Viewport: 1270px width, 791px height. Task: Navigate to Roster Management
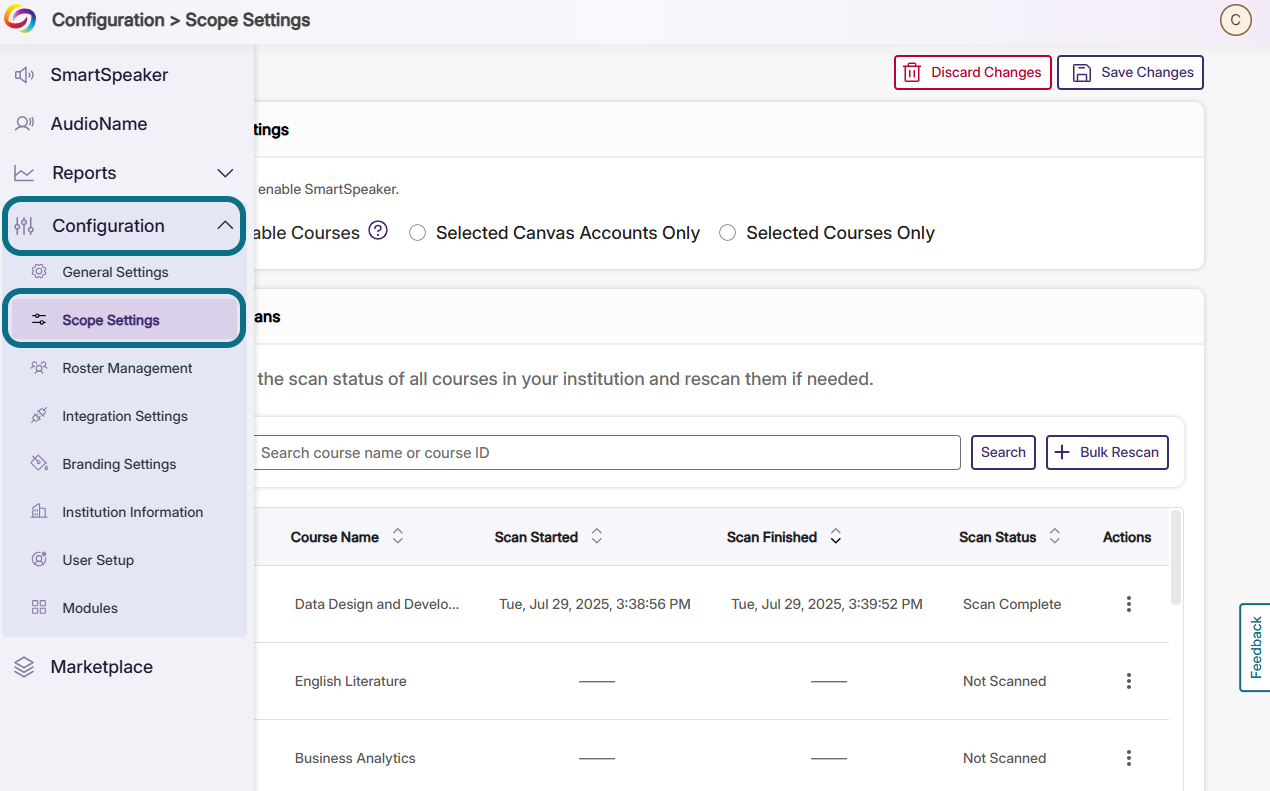[125, 368]
